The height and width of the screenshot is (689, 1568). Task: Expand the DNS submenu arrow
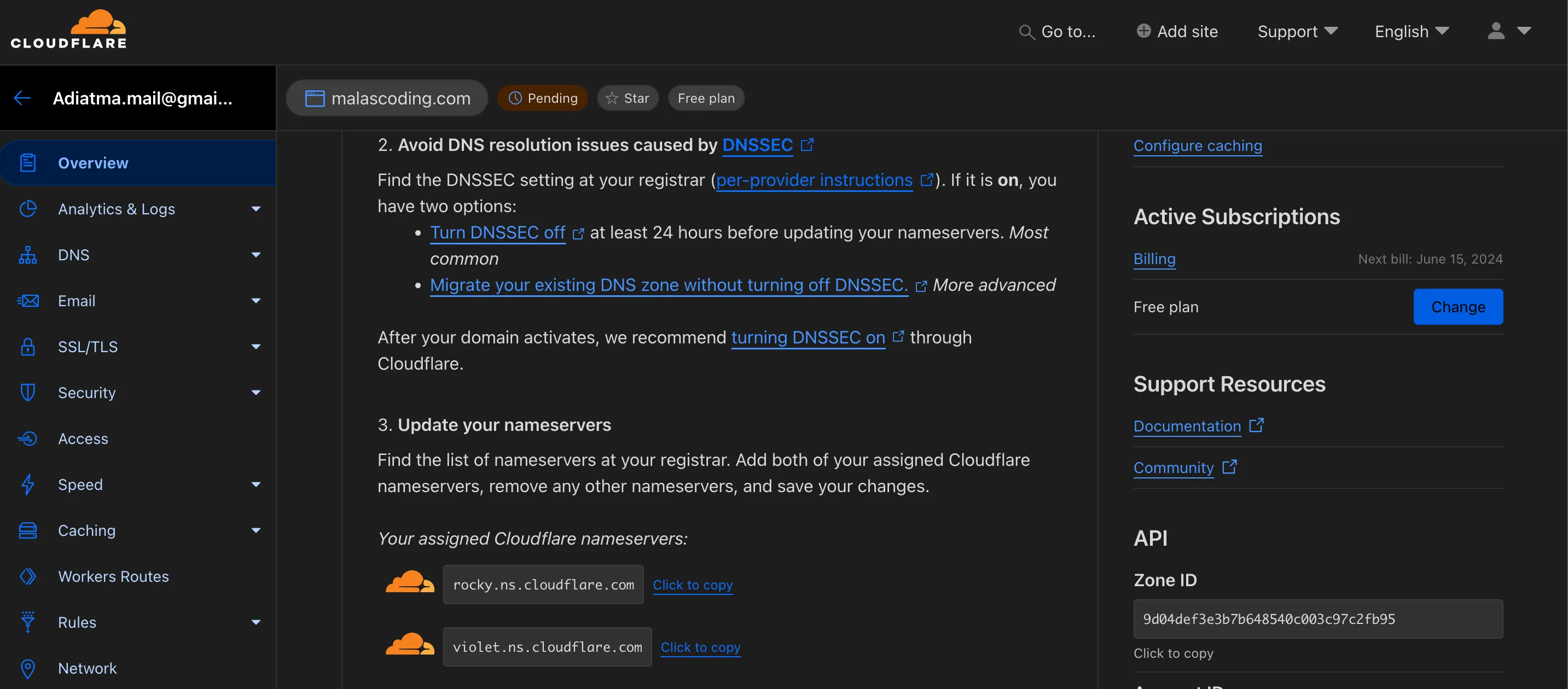[256, 255]
